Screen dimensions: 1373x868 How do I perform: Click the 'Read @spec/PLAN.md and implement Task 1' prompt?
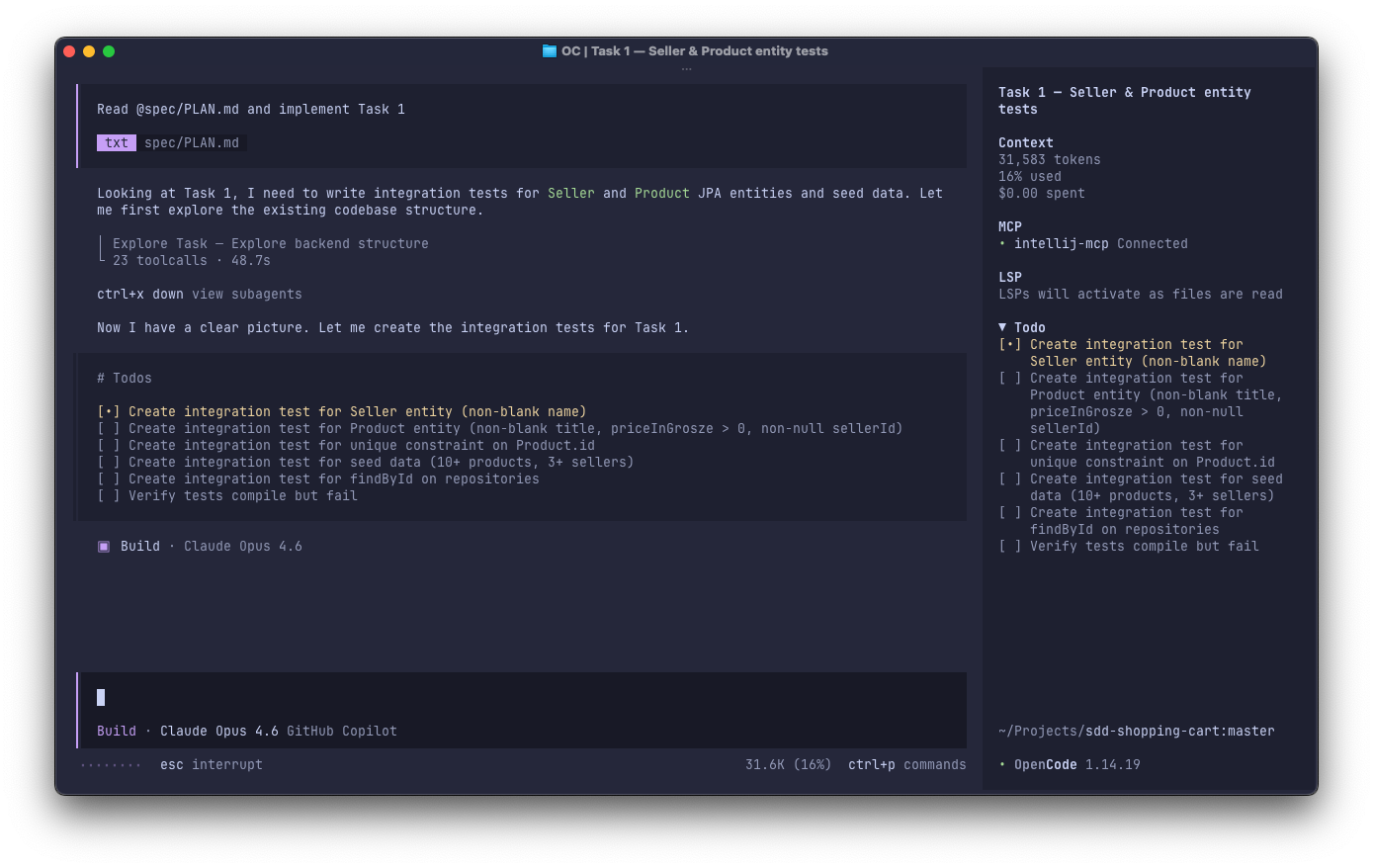(251, 109)
